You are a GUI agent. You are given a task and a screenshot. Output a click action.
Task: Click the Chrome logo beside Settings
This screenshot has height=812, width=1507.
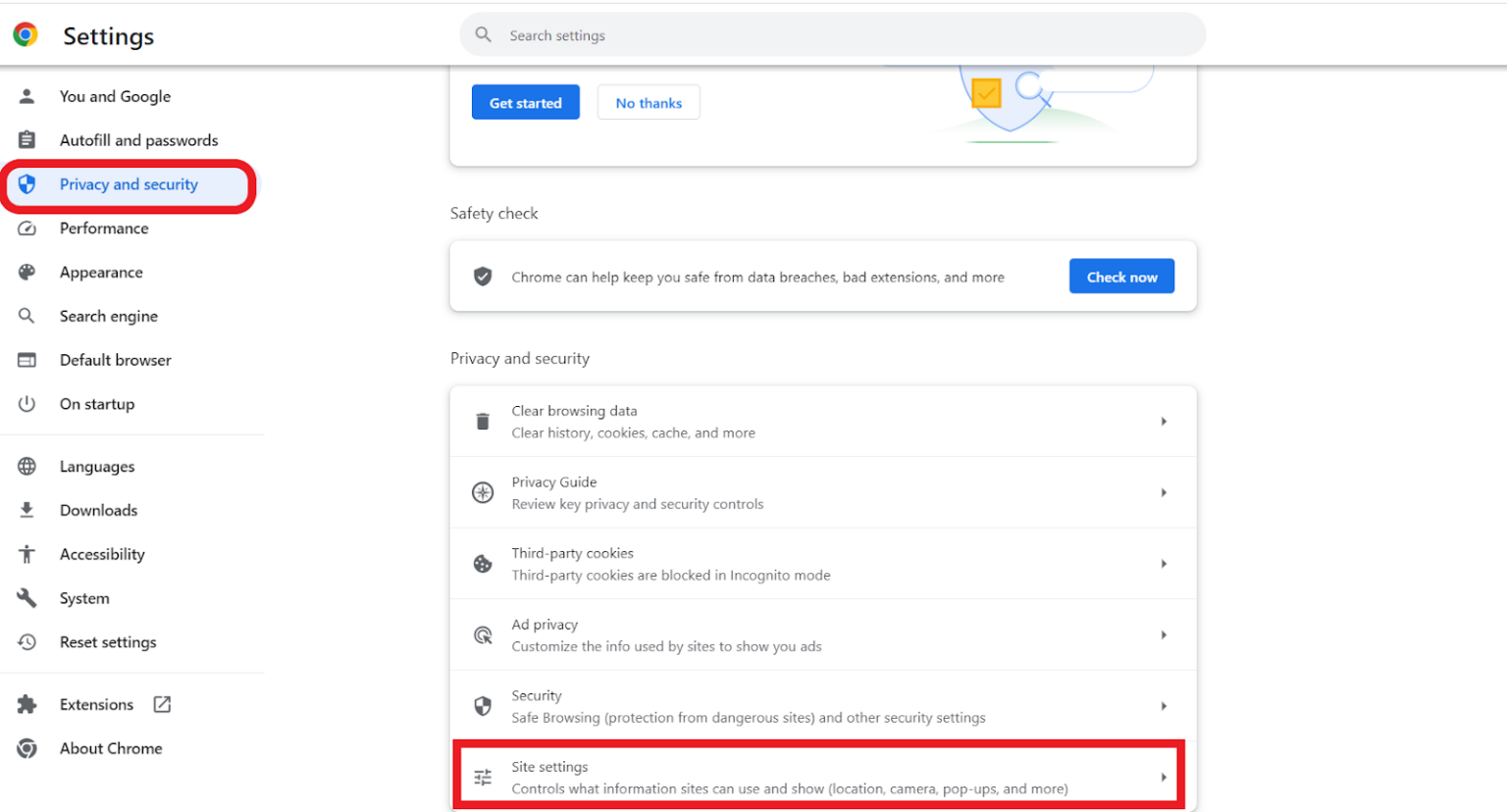point(25,35)
